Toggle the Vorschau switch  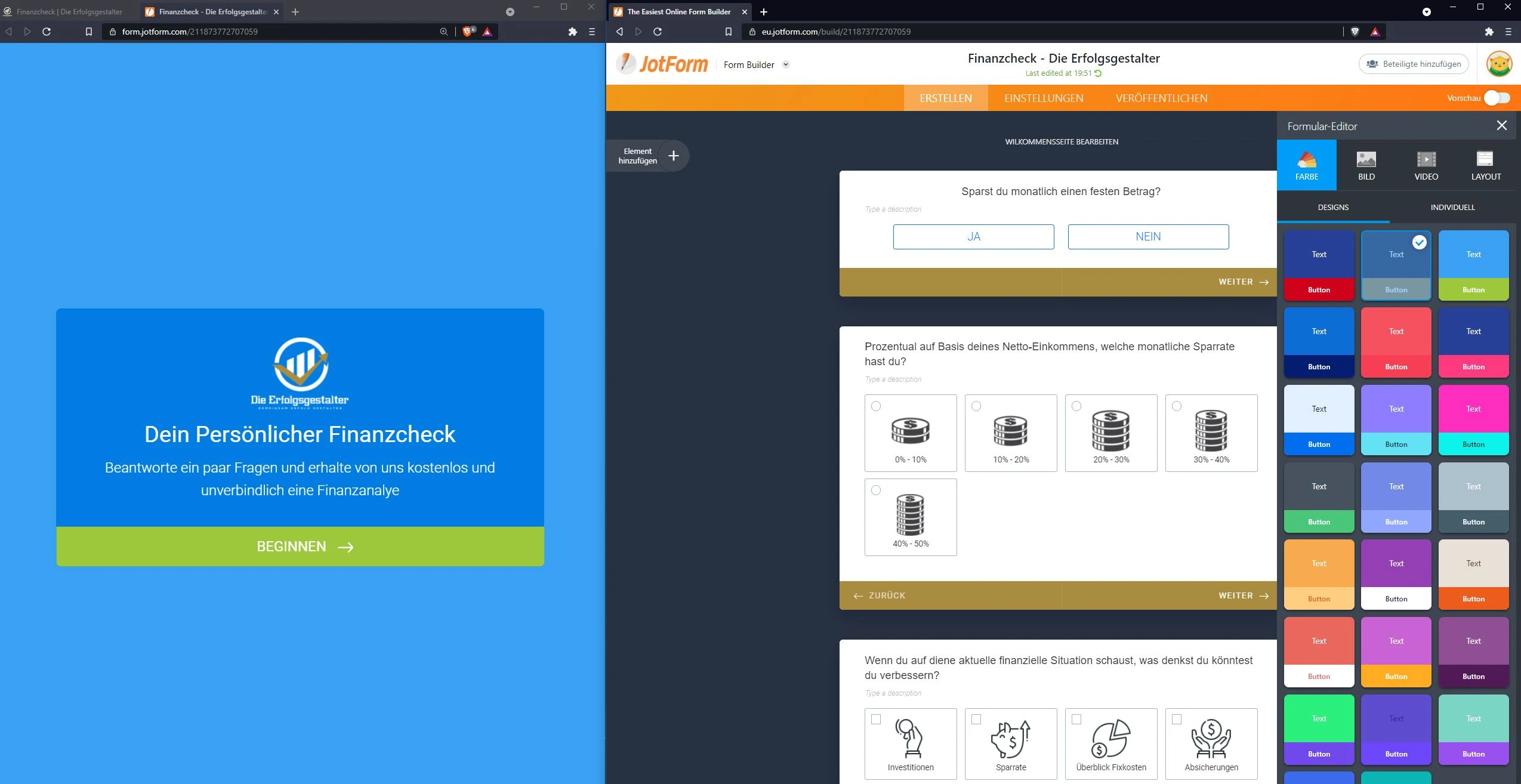click(x=1497, y=97)
